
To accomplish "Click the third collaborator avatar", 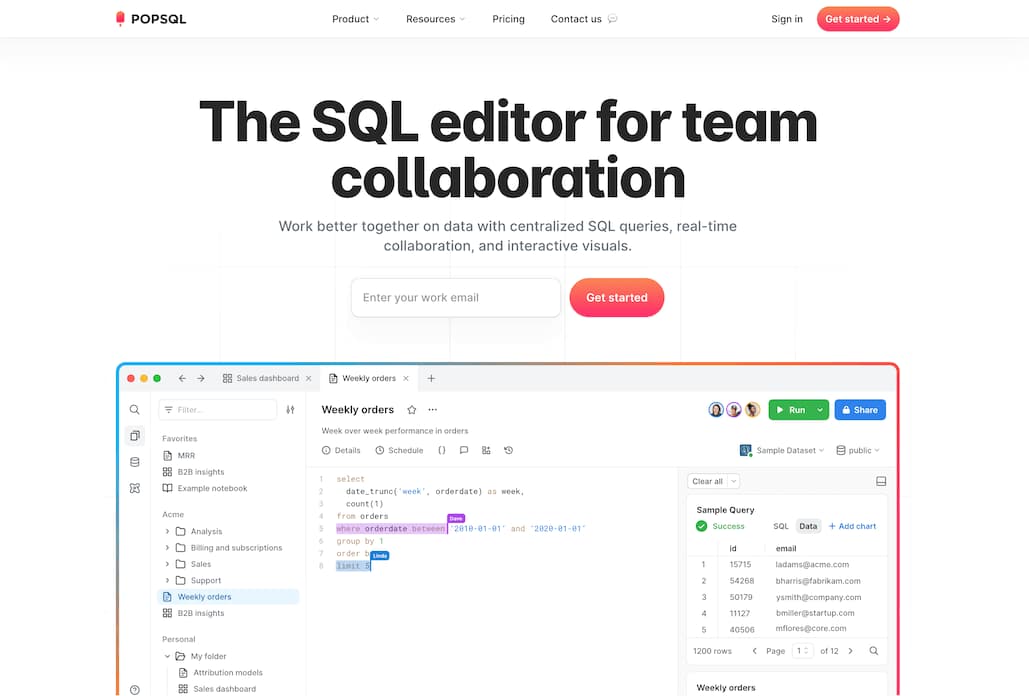I will coord(752,410).
